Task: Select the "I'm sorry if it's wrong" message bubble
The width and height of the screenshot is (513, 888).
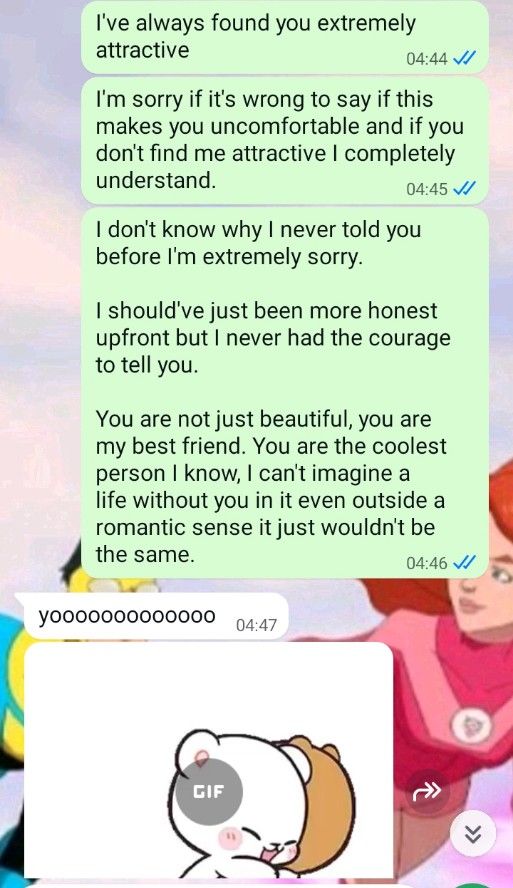Action: tap(285, 140)
